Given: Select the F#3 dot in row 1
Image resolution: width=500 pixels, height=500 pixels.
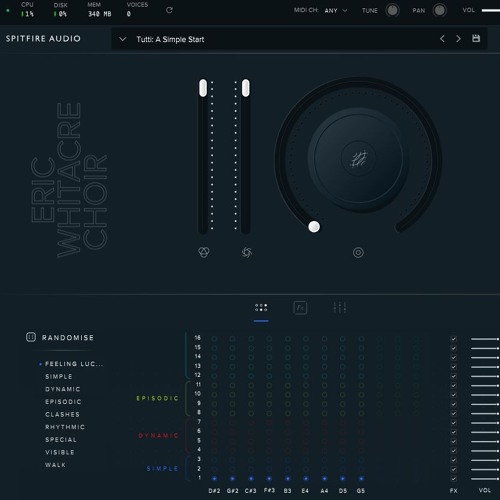Looking at the screenshot, I should coord(269,478).
